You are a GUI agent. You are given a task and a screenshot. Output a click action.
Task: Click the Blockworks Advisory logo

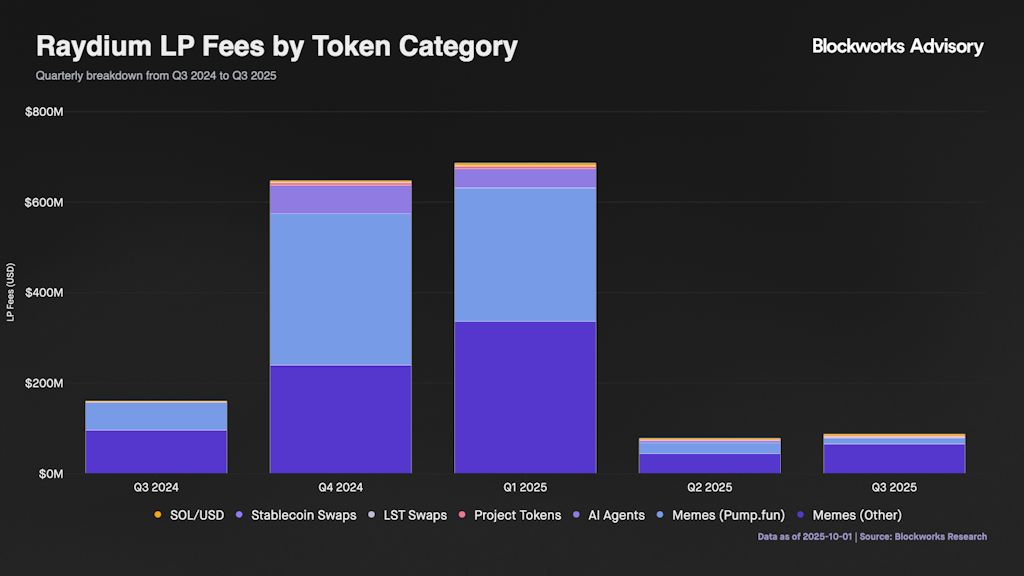point(897,46)
